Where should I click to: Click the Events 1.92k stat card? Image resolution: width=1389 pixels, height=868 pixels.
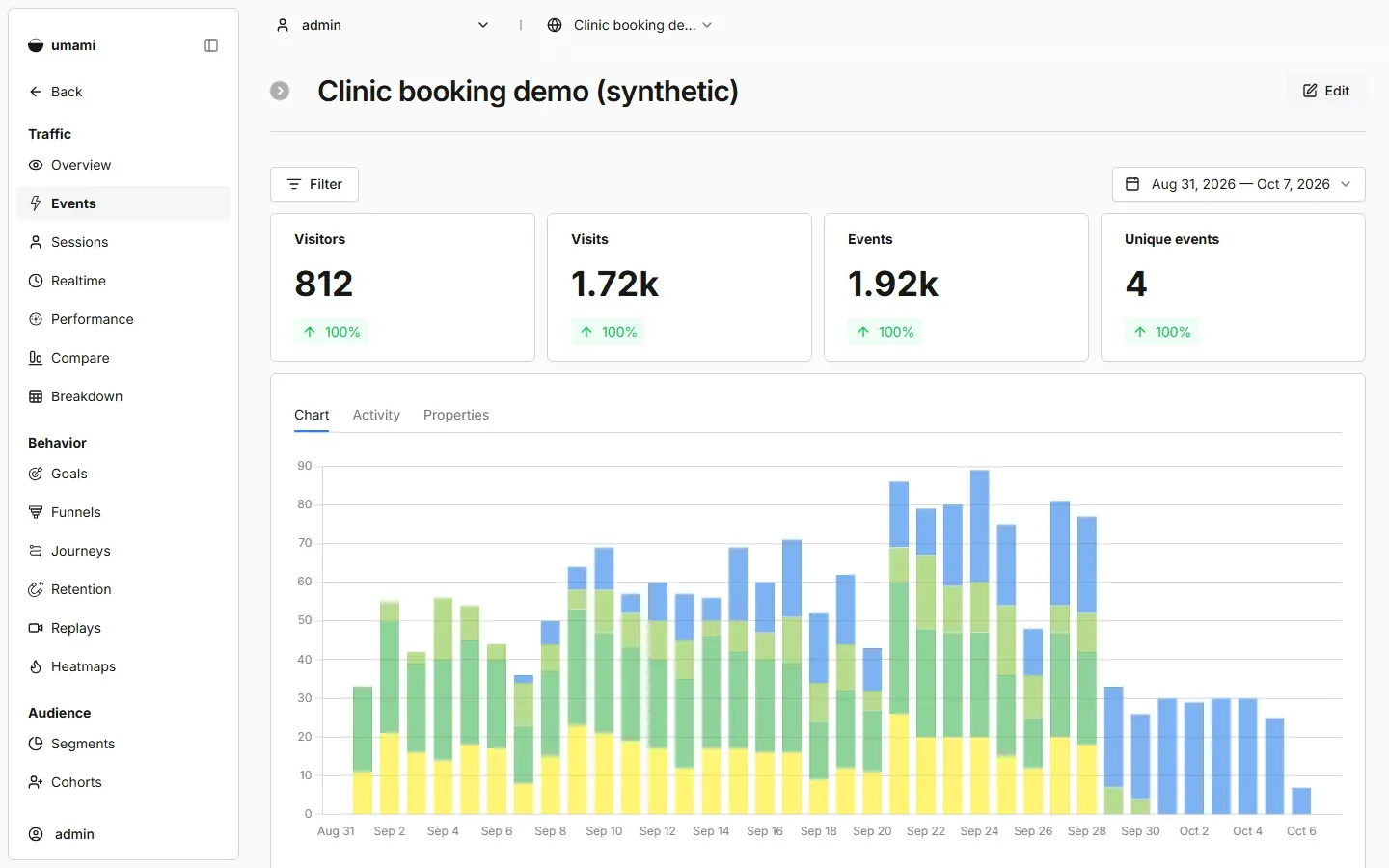(x=956, y=287)
